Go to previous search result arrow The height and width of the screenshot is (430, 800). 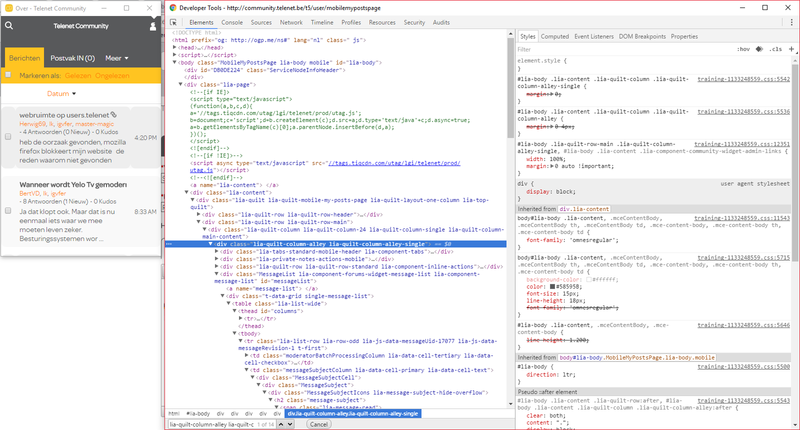(x=280, y=424)
